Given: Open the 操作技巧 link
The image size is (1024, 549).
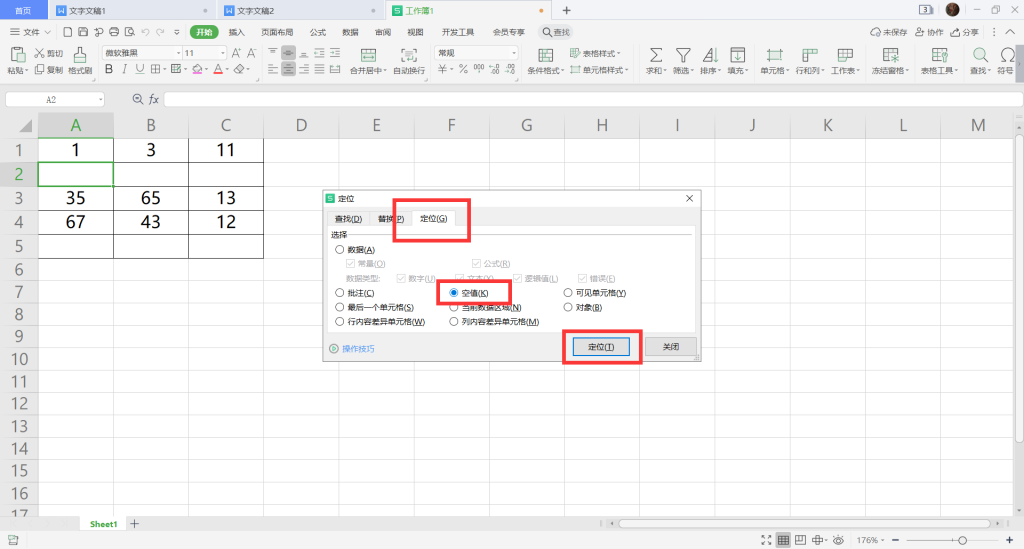Looking at the screenshot, I should click(x=359, y=349).
